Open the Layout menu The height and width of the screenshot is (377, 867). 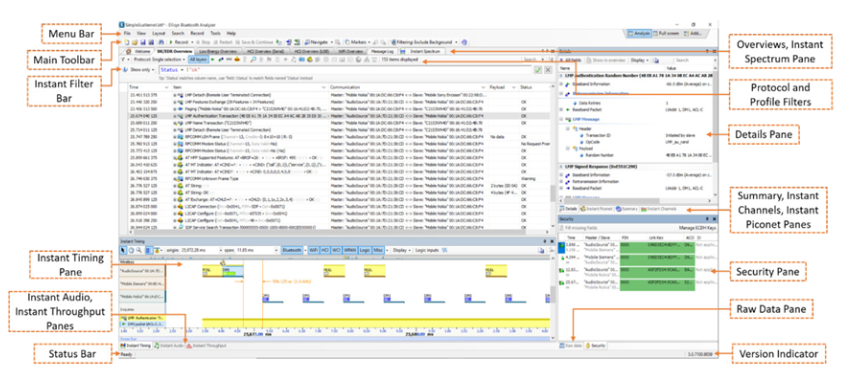[x=159, y=33]
